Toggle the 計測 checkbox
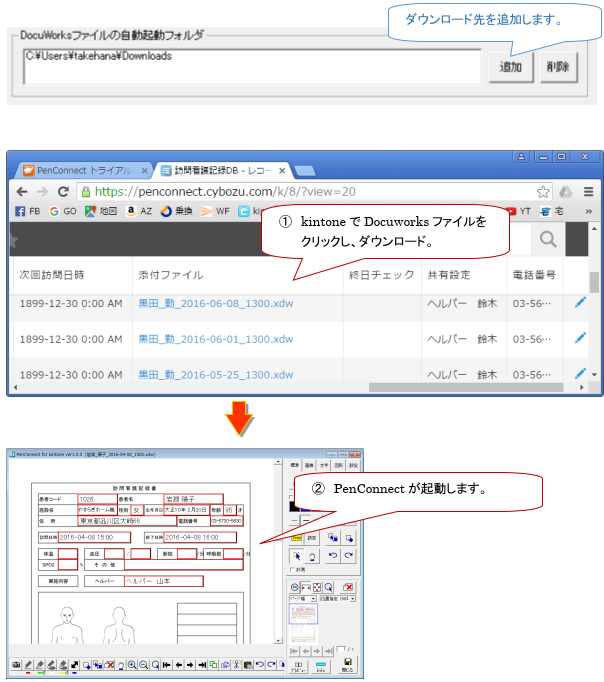 tap(292, 569)
